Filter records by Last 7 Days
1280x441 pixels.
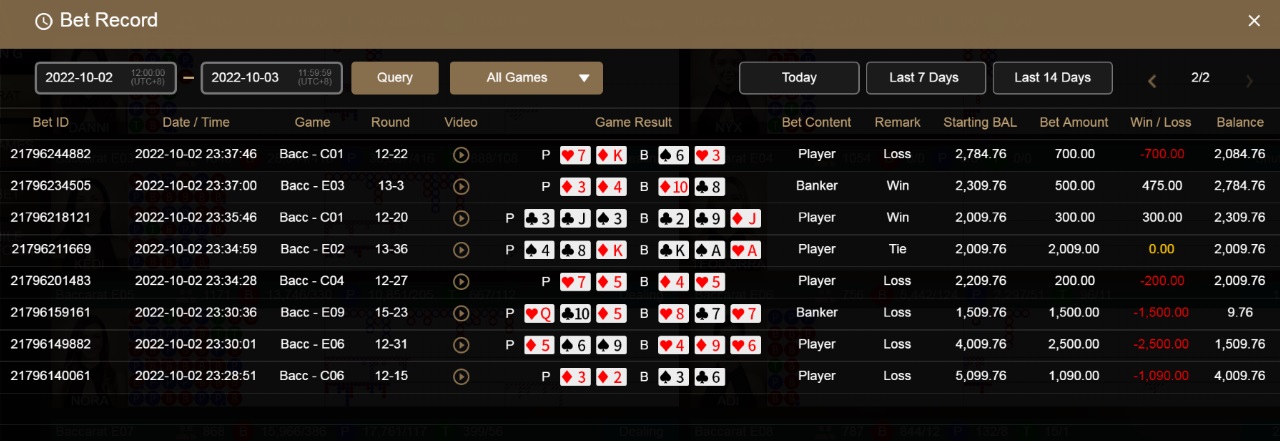point(924,78)
